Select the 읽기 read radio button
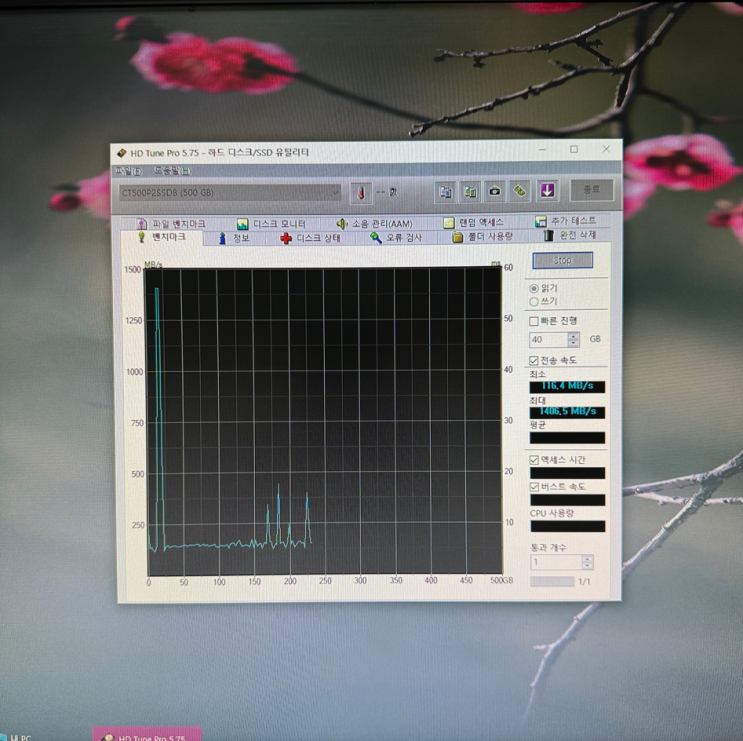The width and height of the screenshot is (743, 741). click(x=534, y=288)
